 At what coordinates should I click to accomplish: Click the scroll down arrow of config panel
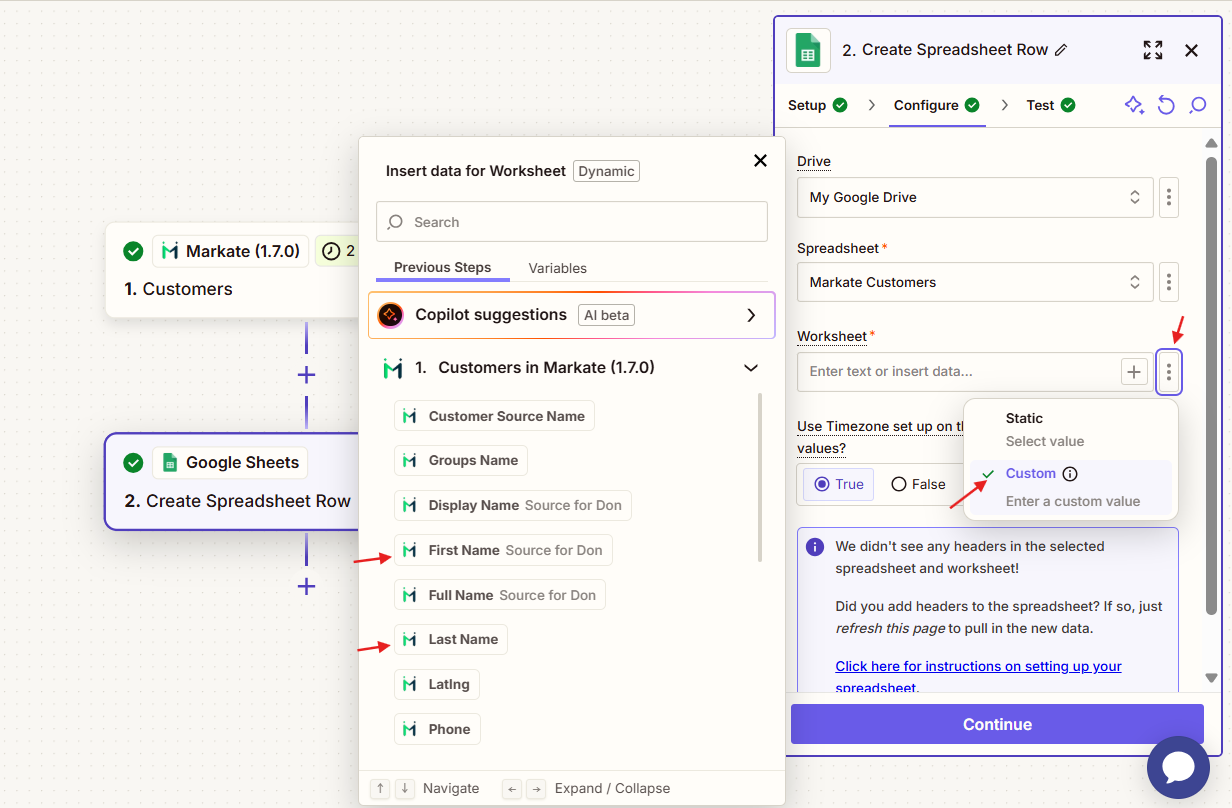click(x=1211, y=678)
